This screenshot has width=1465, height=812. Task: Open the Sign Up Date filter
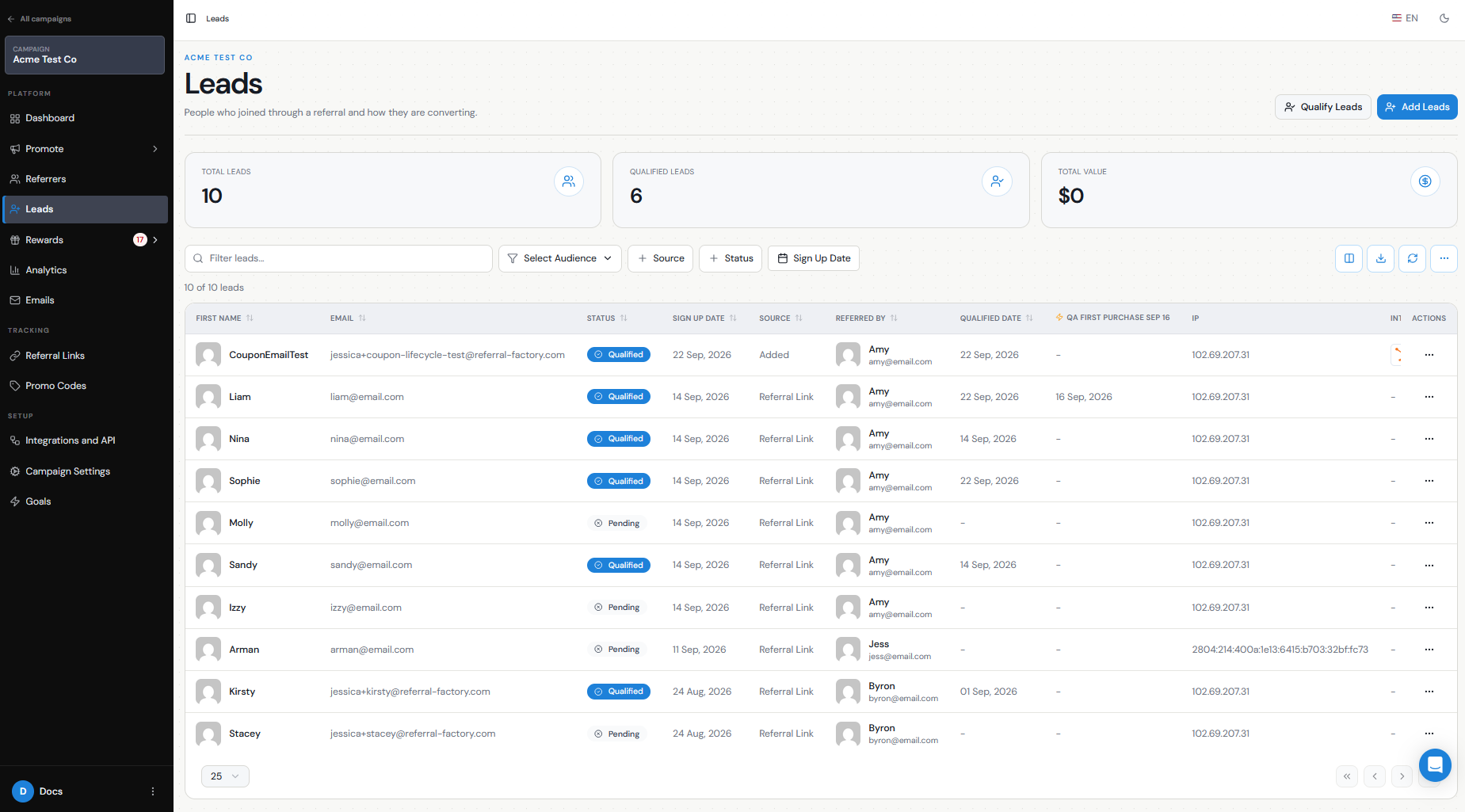pyautogui.click(x=814, y=258)
